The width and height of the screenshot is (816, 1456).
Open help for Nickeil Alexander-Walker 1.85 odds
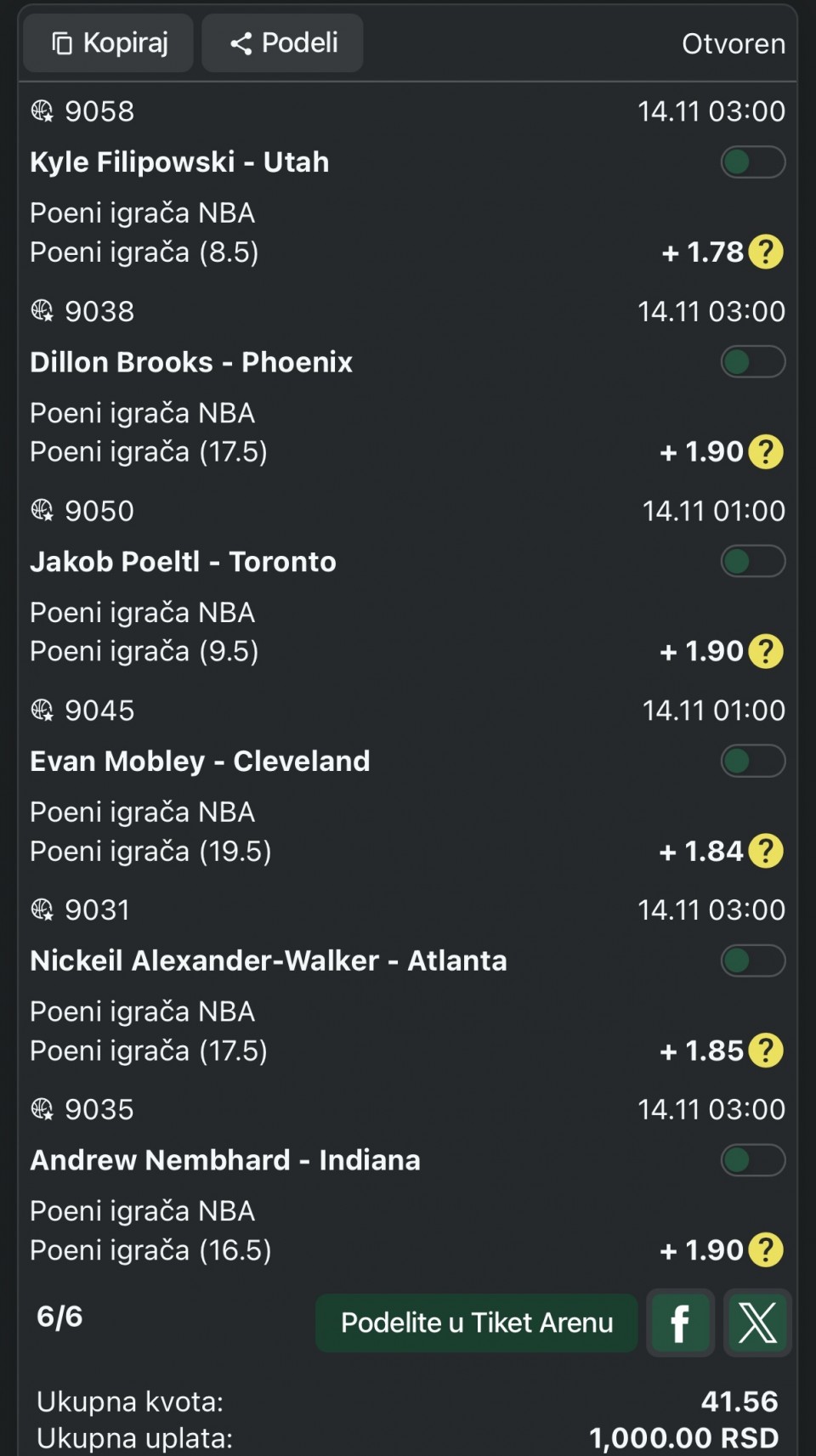point(766,1051)
